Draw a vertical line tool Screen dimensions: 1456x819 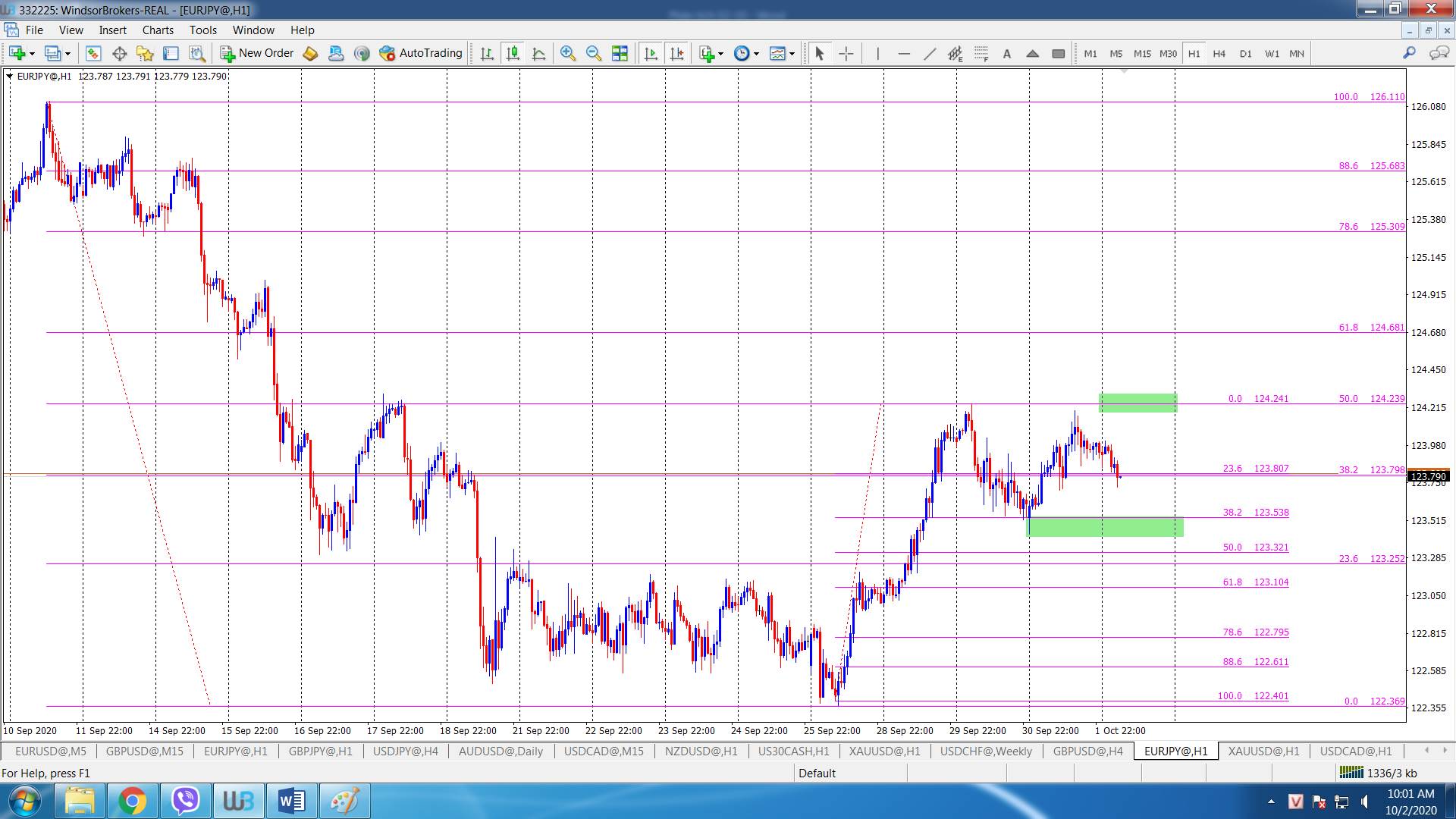tap(878, 53)
